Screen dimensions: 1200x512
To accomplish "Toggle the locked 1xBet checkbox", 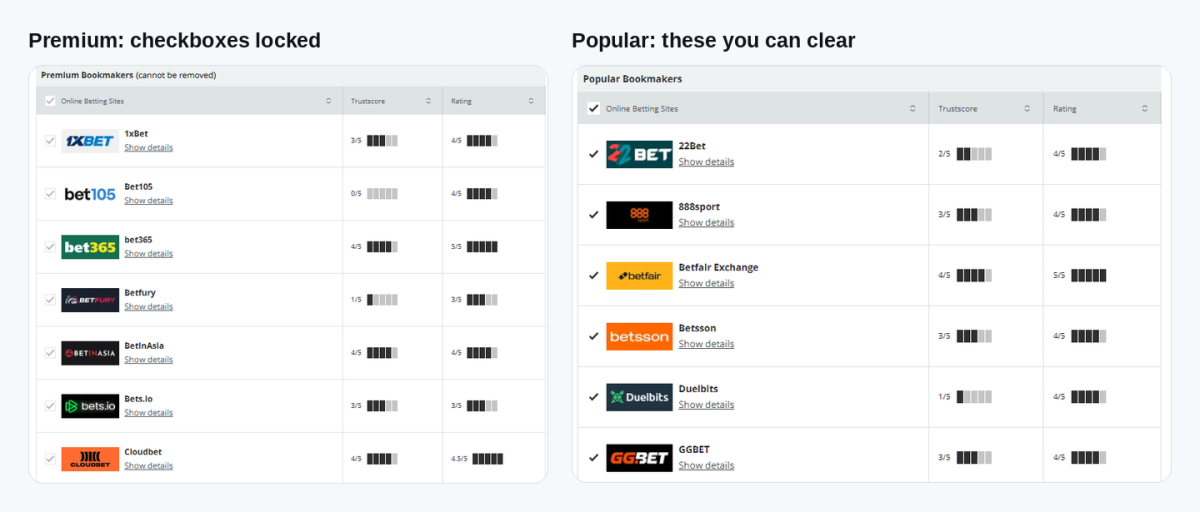I will pyautogui.click(x=50, y=141).
